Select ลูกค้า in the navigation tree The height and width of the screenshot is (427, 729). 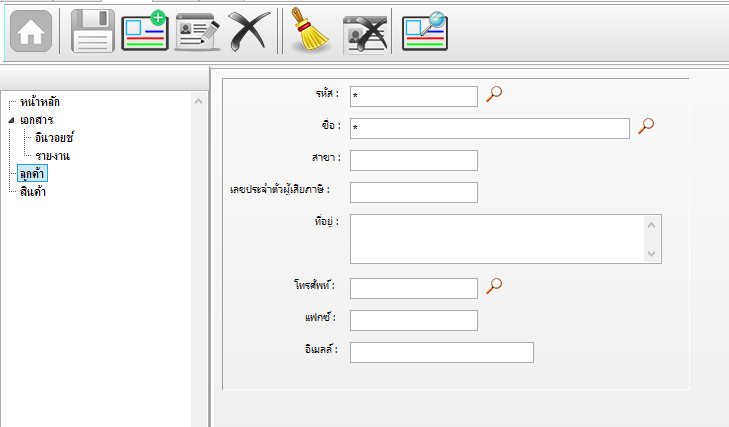click(x=32, y=173)
